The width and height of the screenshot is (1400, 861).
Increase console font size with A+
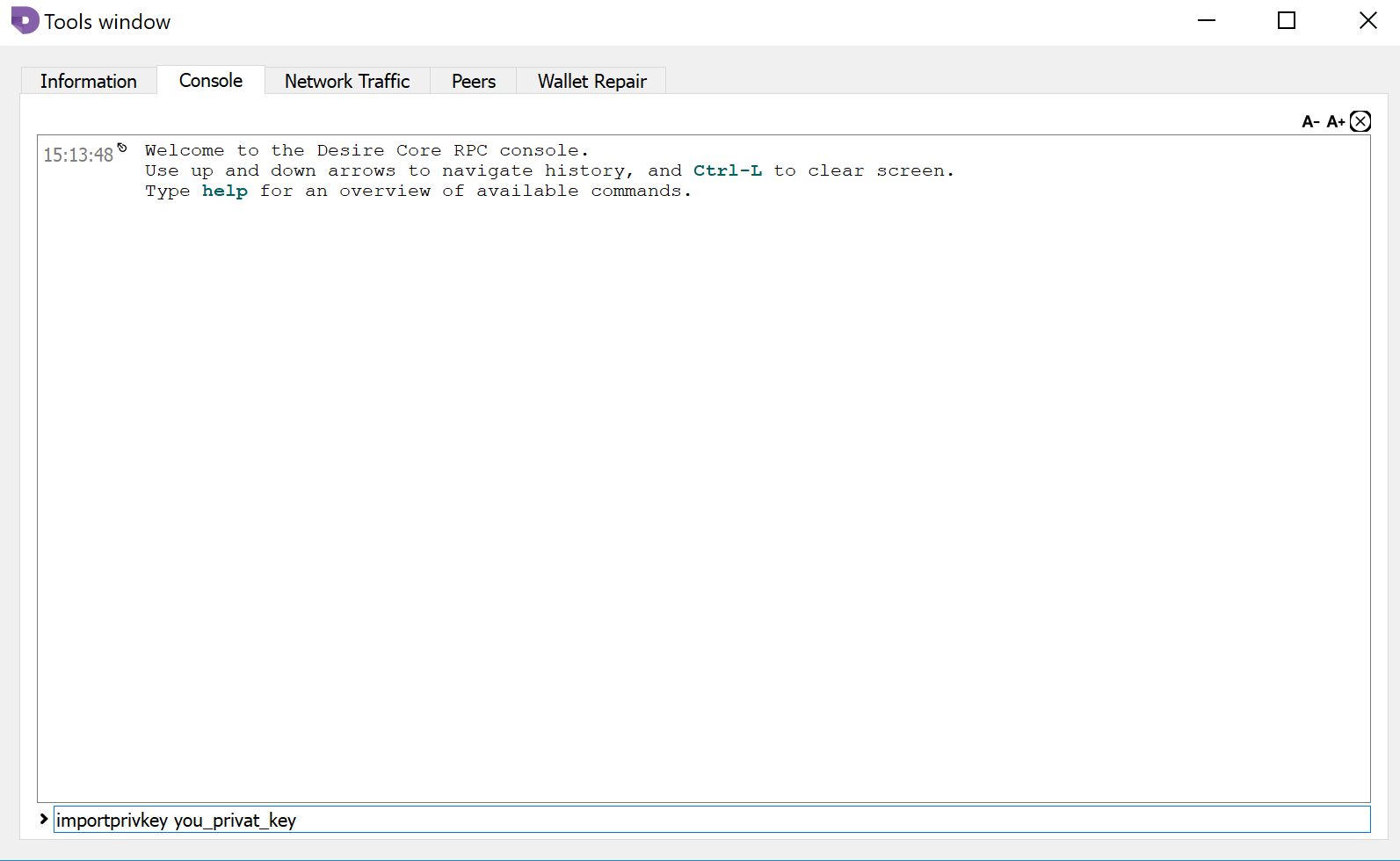click(x=1336, y=122)
